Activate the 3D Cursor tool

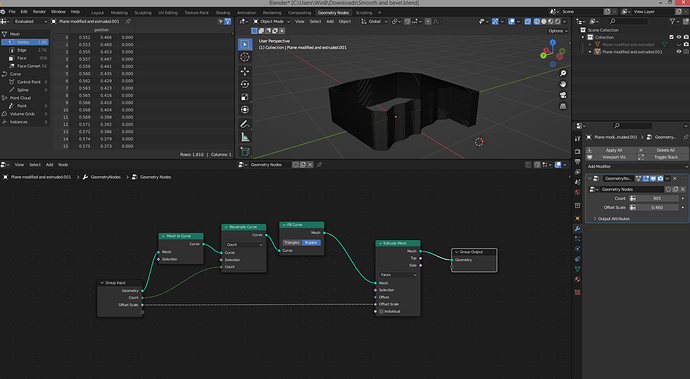(245, 57)
